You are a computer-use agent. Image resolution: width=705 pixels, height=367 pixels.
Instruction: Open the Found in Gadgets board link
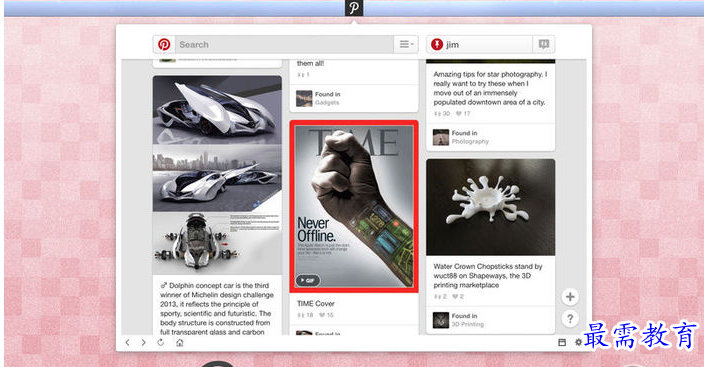click(327, 98)
